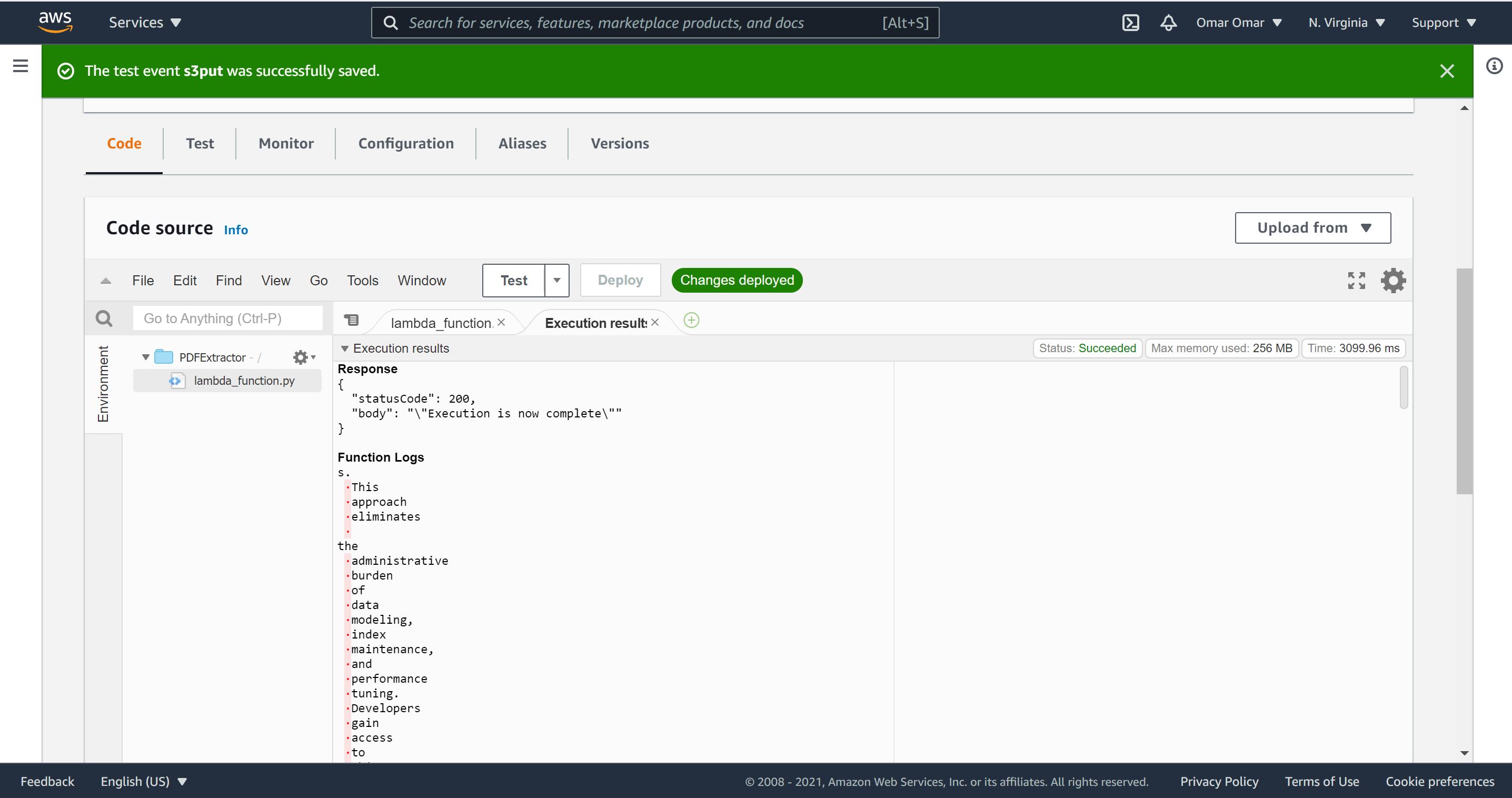Open the navigation hamburger menu
Viewport: 1512px width, 798px height.
pyautogui.click(x=20, y=66)
